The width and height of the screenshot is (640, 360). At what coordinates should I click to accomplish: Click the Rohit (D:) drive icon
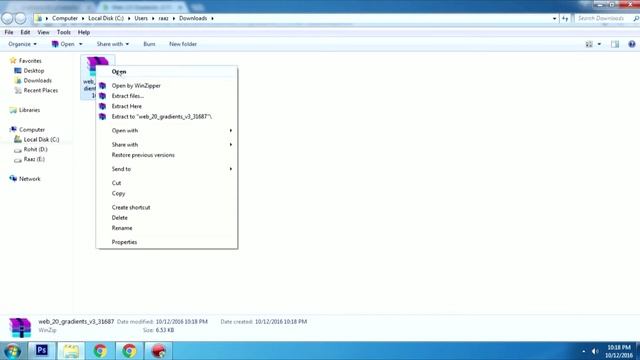(x=18, y=149)
